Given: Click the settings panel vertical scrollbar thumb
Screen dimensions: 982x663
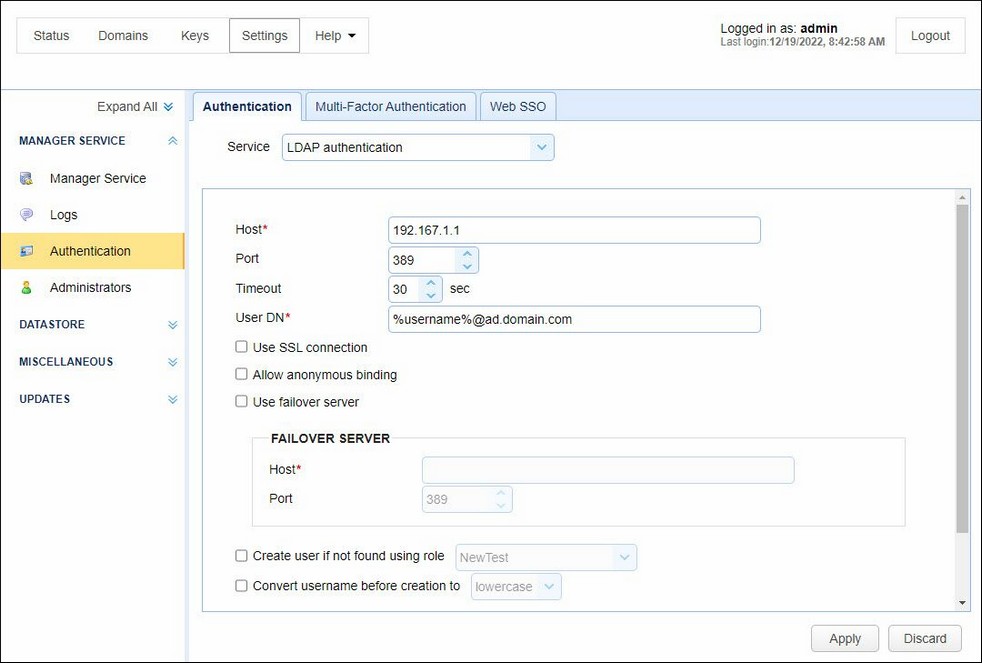Looking at the screenshot, I should 962,369.
